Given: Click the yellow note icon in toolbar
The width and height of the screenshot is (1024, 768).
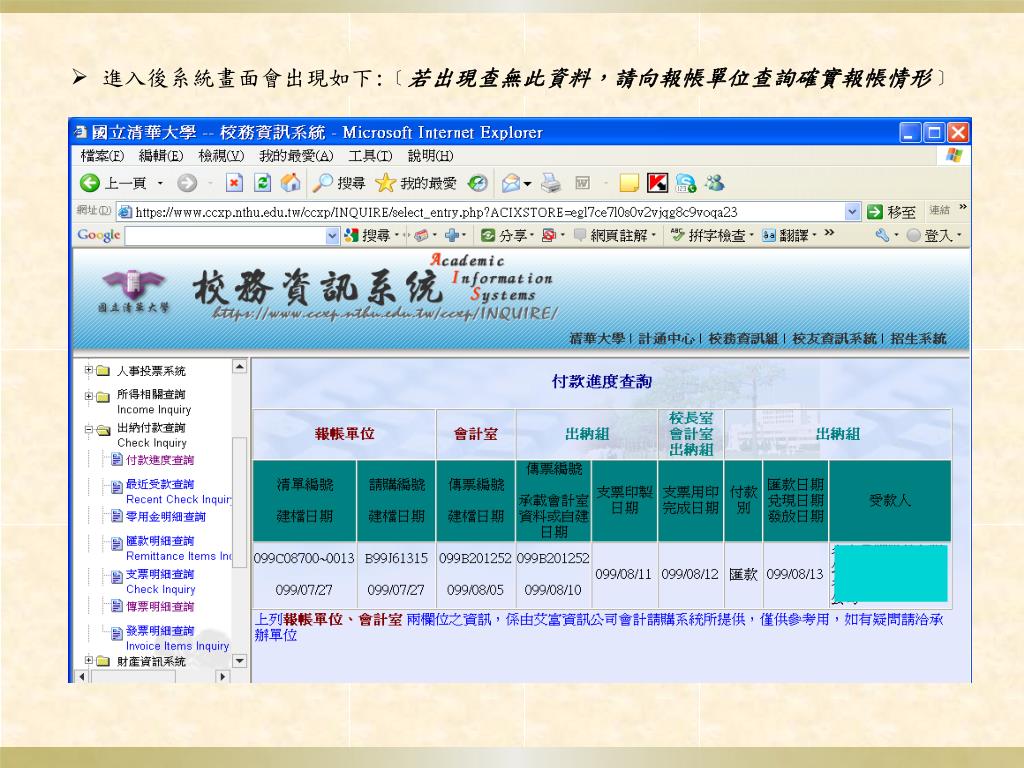Looking at the screenshot, I should click(629, 184).
